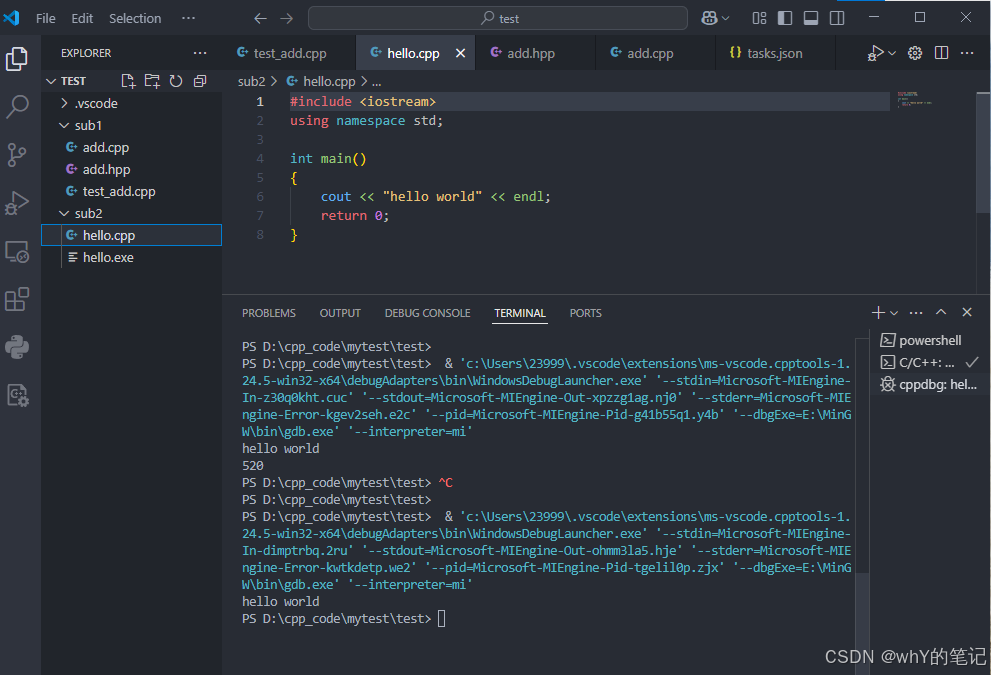Screen dimensions: 991x675
Task: Open the title bar more menus ellipsis
Action: (x=188, y=18)
